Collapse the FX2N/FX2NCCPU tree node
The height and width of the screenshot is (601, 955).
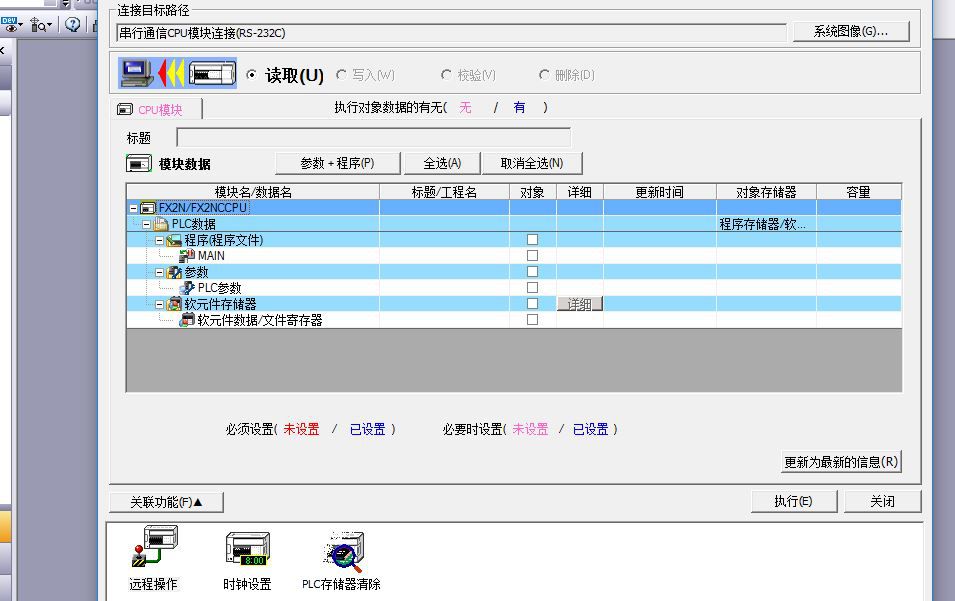coord(133,208)
